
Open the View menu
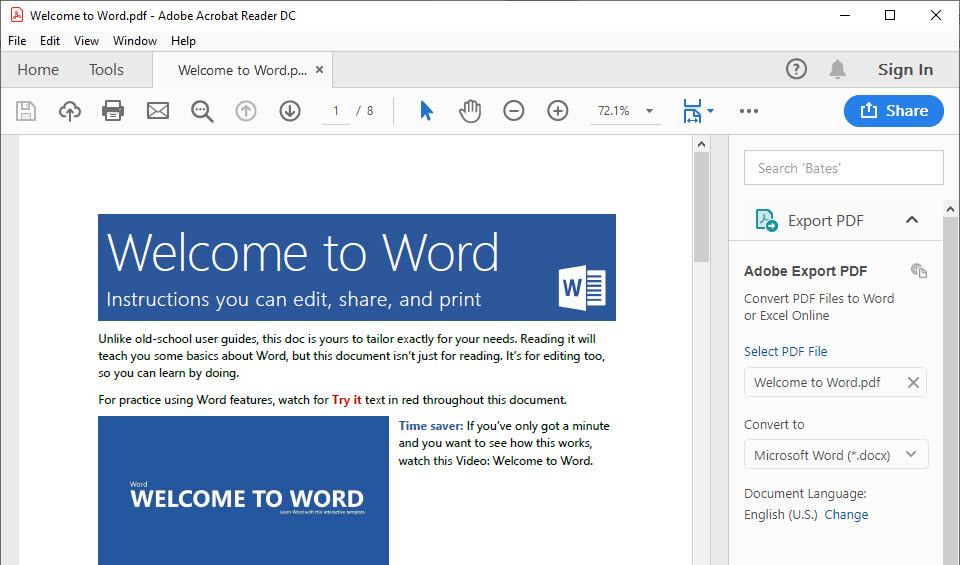[86, 41]
